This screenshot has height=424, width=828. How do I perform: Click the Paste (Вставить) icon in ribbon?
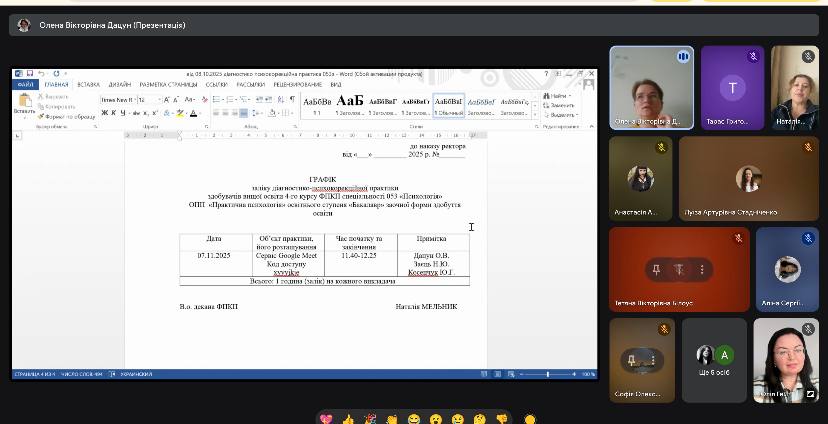(24, 104)
